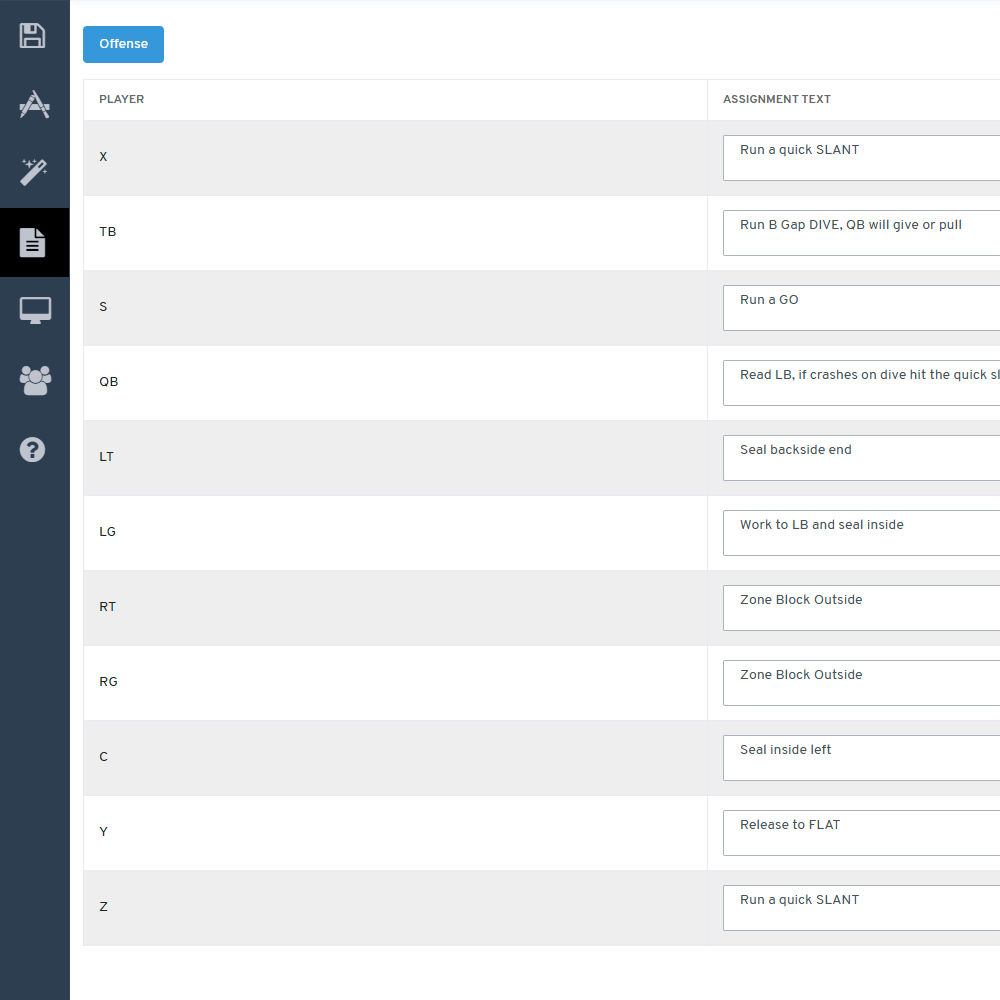Click the Save floppy disk icon

tap(33, 36)
